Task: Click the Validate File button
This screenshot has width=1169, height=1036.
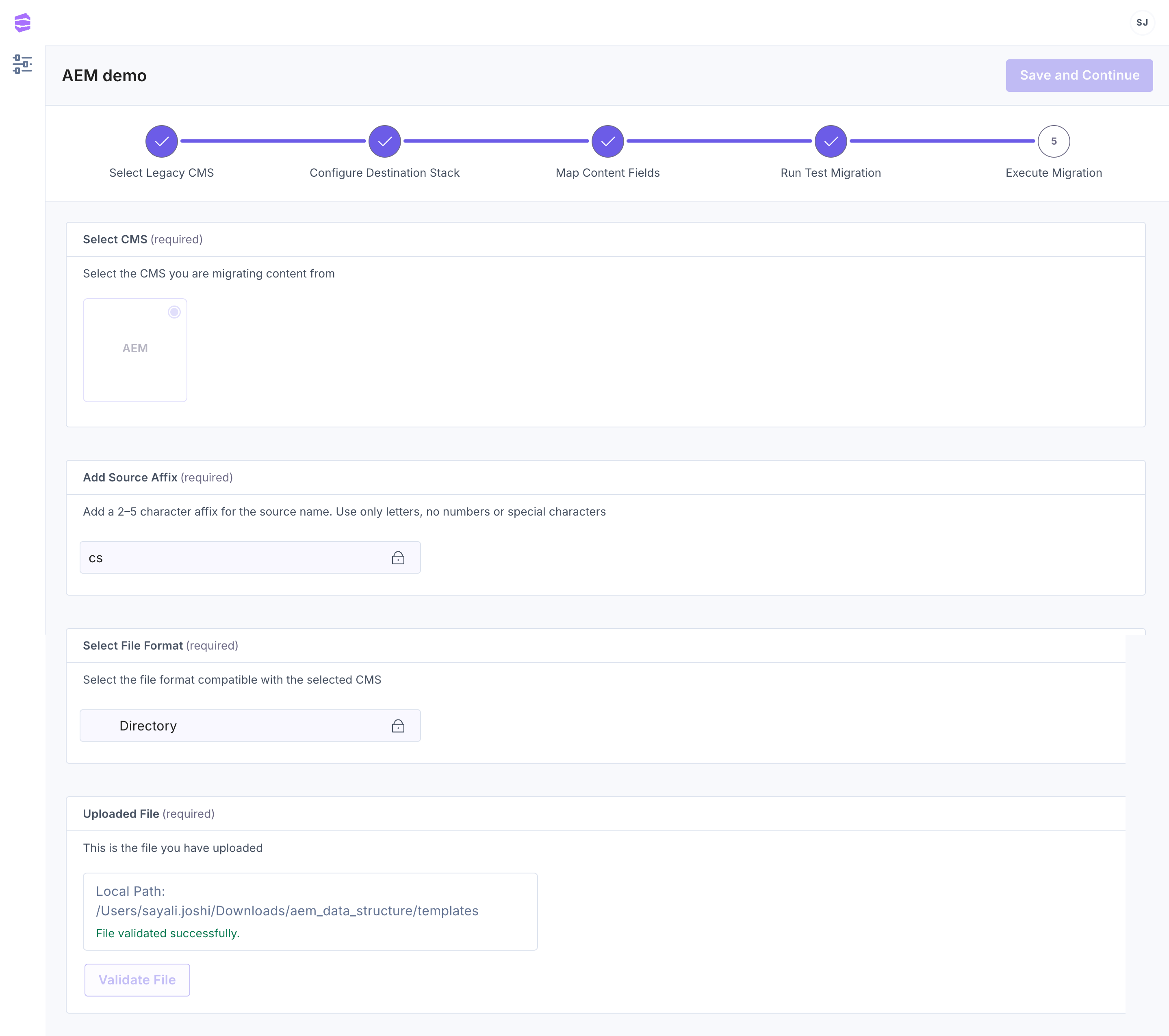Action: tap(137, 980)
